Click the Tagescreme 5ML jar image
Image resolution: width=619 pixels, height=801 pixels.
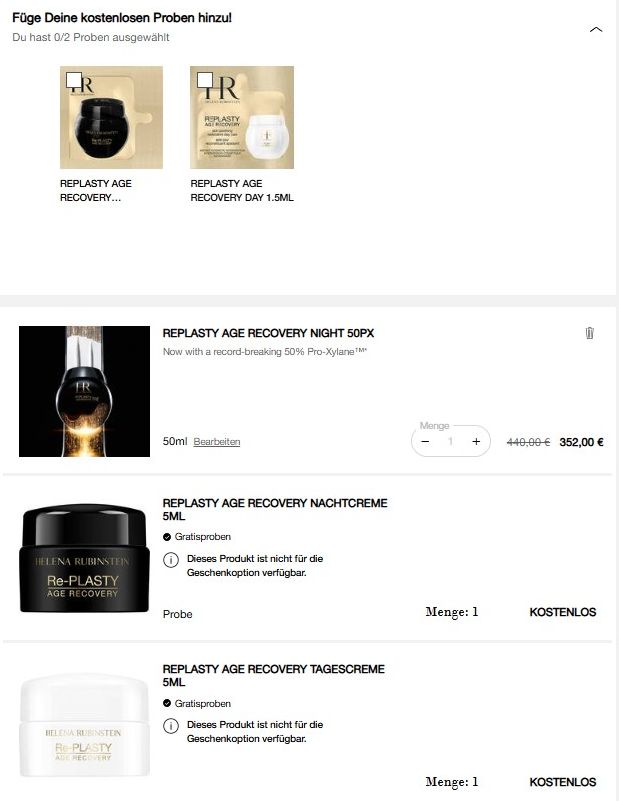84,725
